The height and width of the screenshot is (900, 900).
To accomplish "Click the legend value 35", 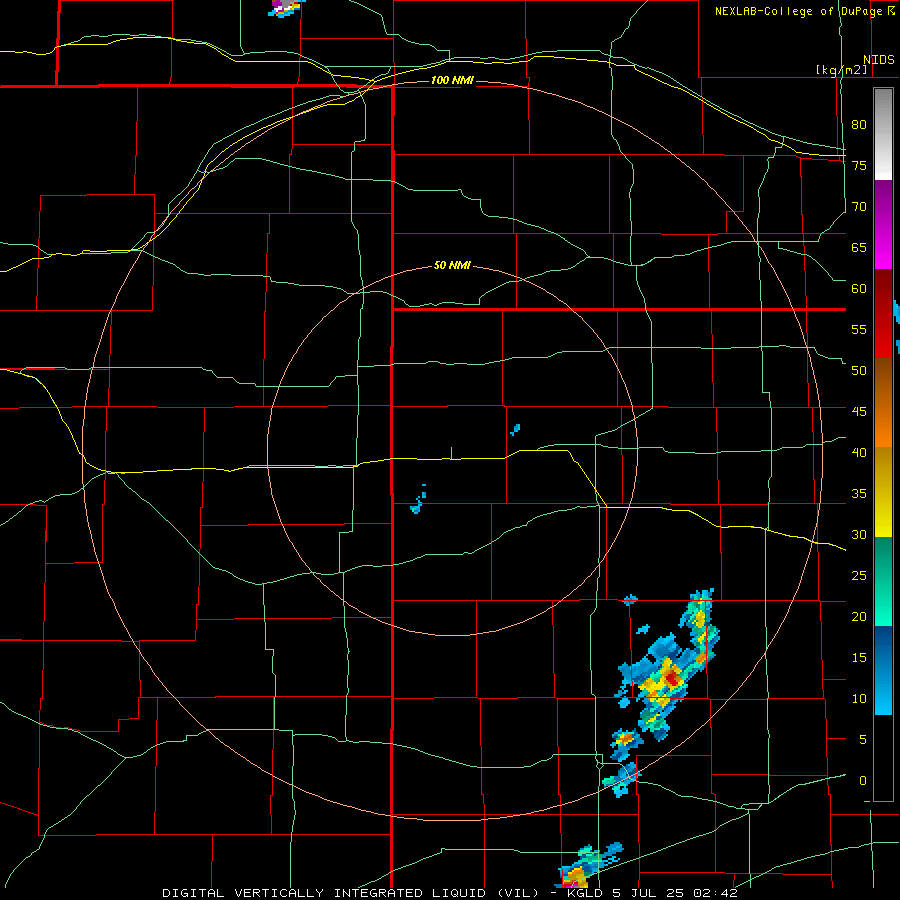I will (859, 494).
